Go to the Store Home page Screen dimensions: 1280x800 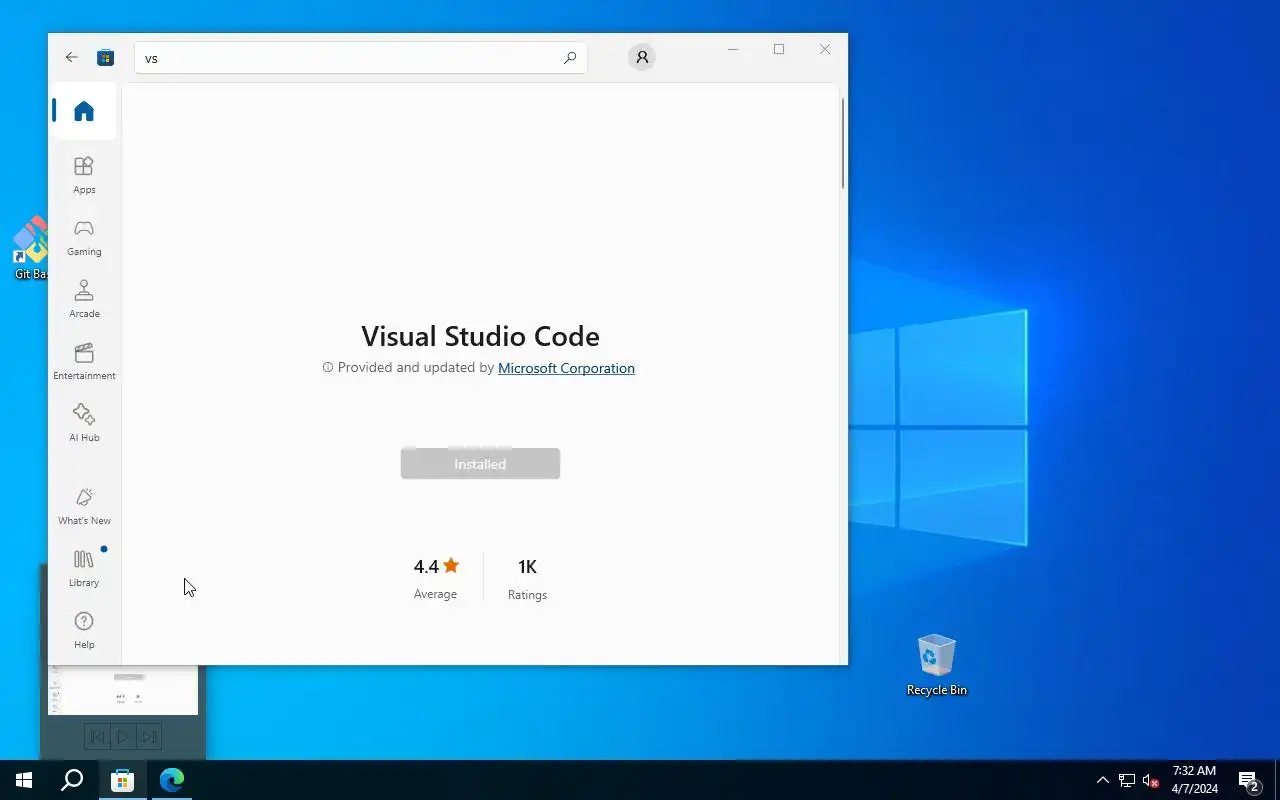(x=84, y=111)
